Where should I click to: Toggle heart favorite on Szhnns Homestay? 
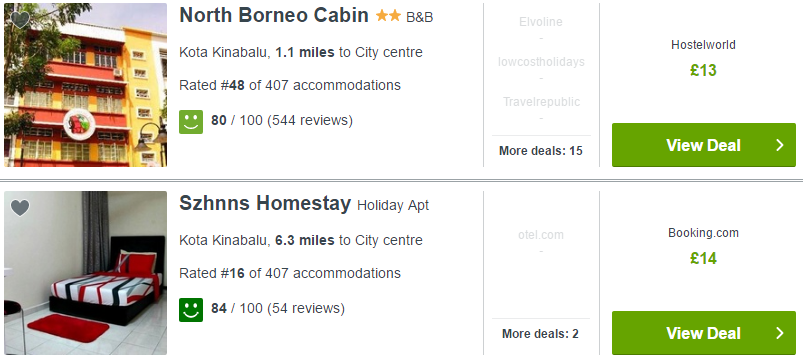20,207
